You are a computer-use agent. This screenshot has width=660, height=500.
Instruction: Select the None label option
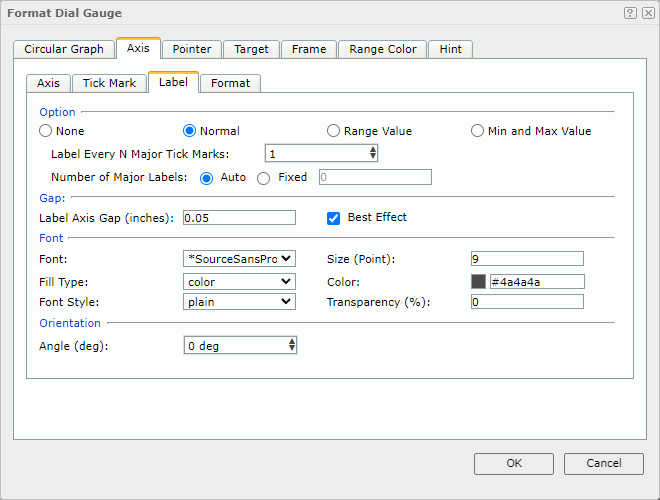pyautogui.click(x=45, y=131)
